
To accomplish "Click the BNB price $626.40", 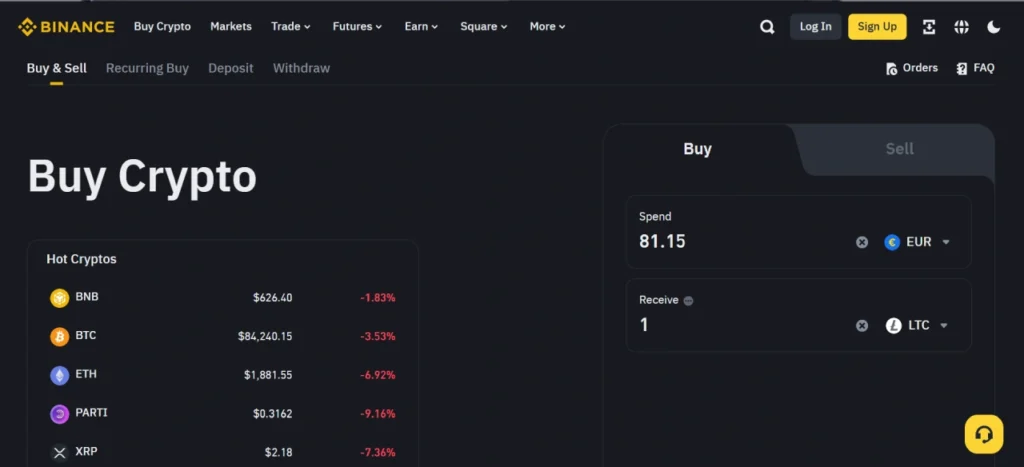I will 273,298.
